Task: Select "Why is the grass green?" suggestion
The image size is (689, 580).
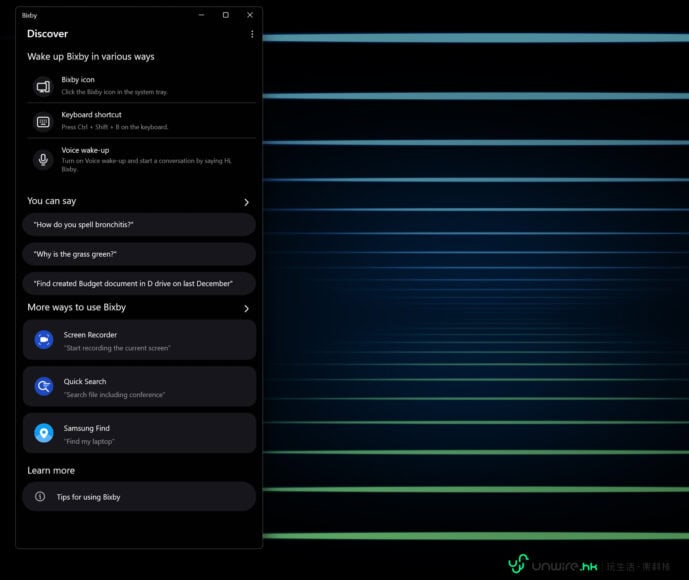Action: click(x=139, y=254)
